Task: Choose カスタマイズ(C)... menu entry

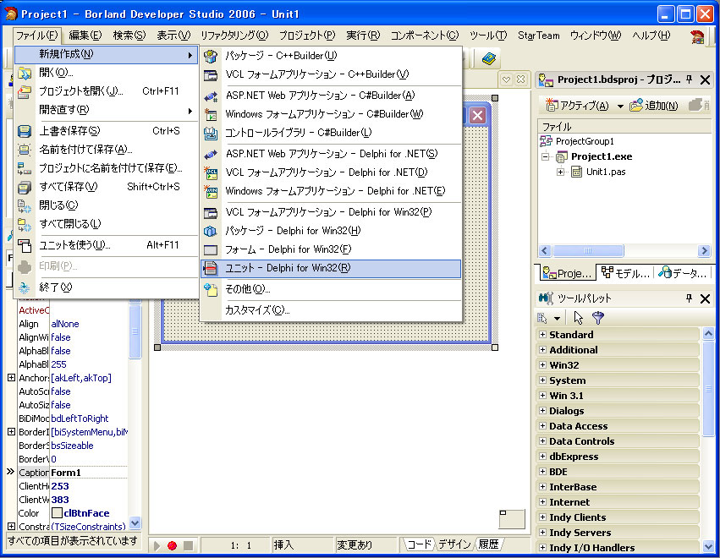Action: pos(331,310)
